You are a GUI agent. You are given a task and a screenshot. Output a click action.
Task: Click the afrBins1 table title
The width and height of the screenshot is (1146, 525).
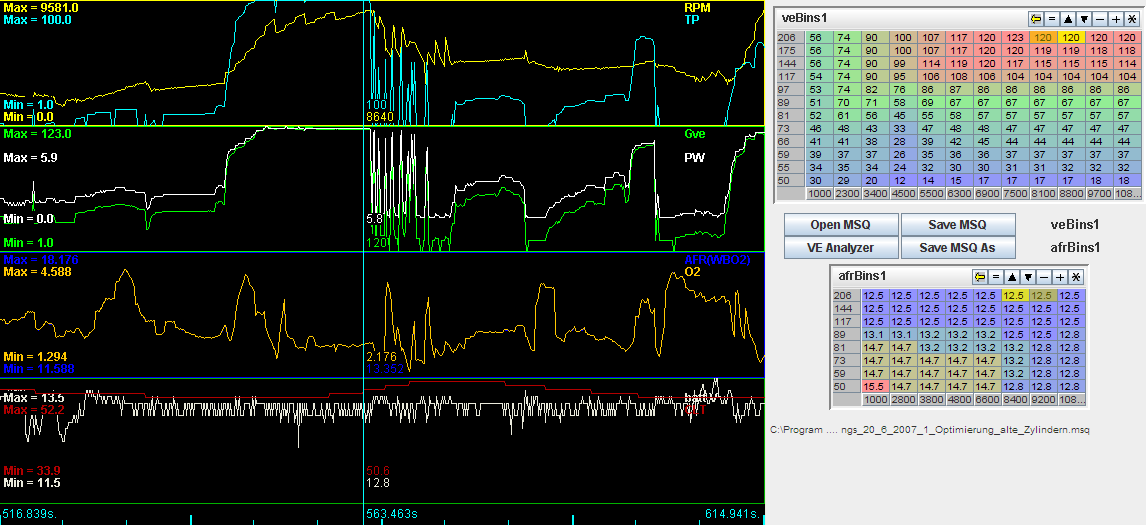863,276
